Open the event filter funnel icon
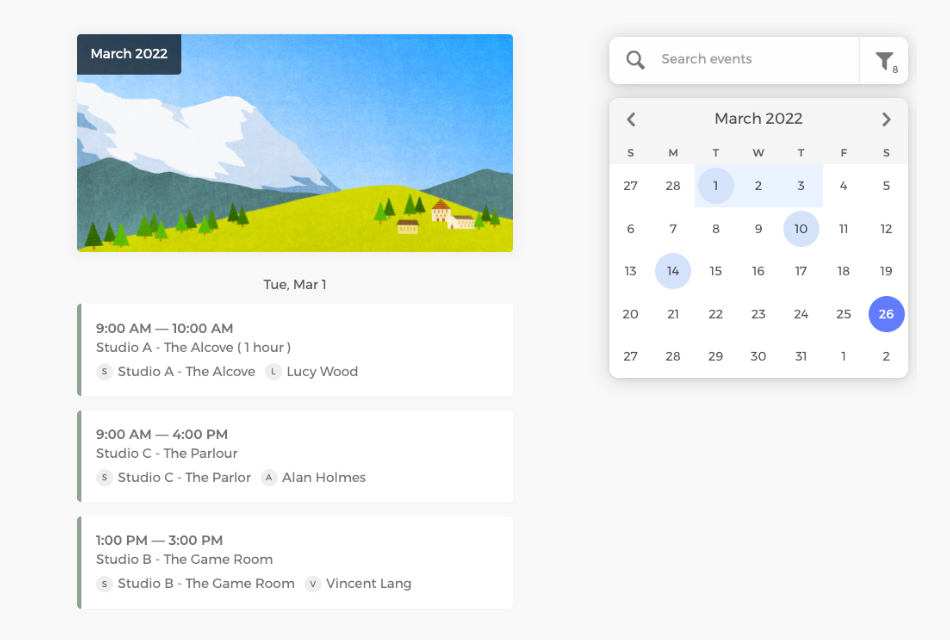The width and height of the screenshot is (950, 640). pos(884,61)
